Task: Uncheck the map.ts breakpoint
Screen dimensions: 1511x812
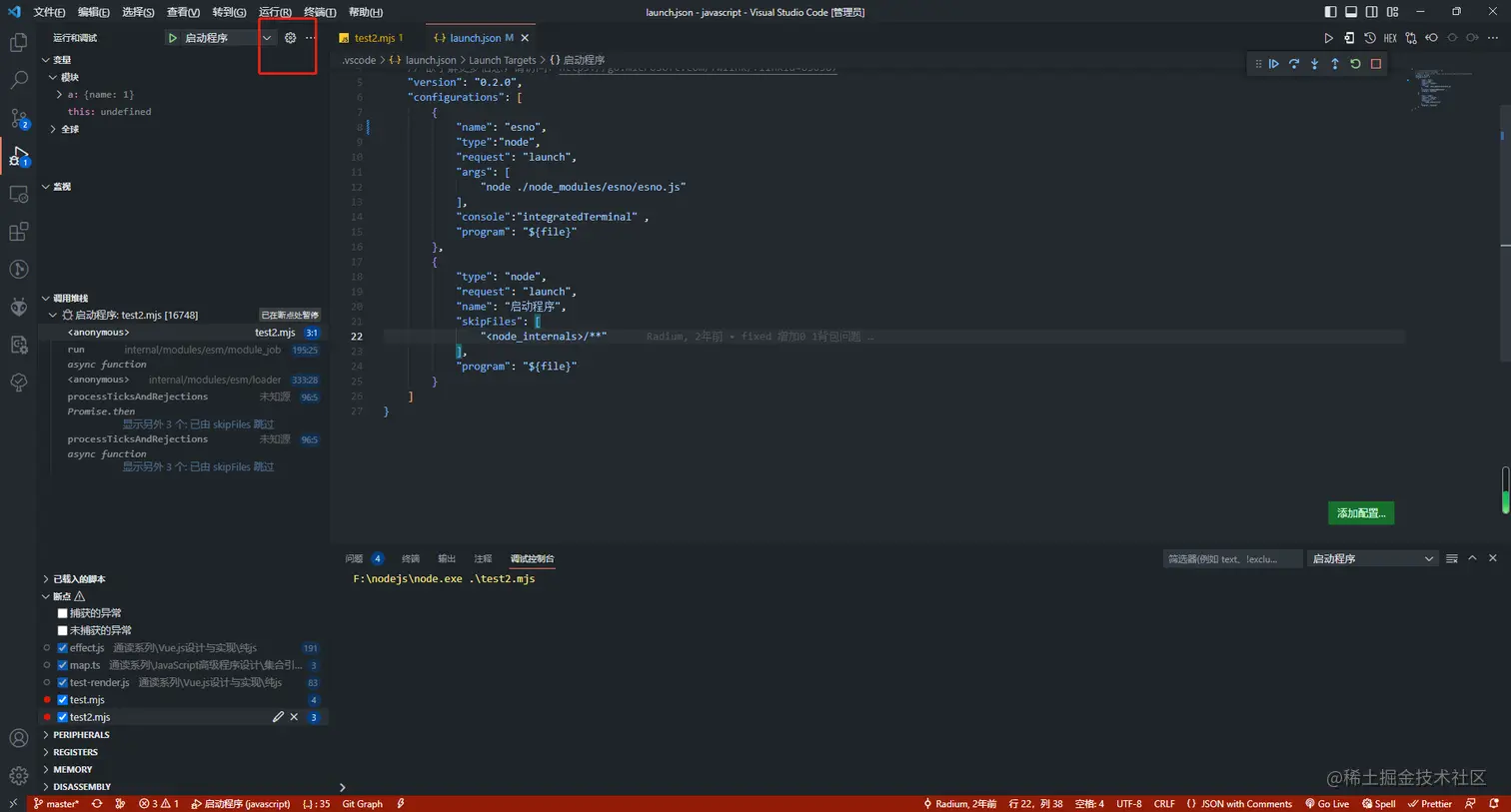Action: (x=63, y=665)
